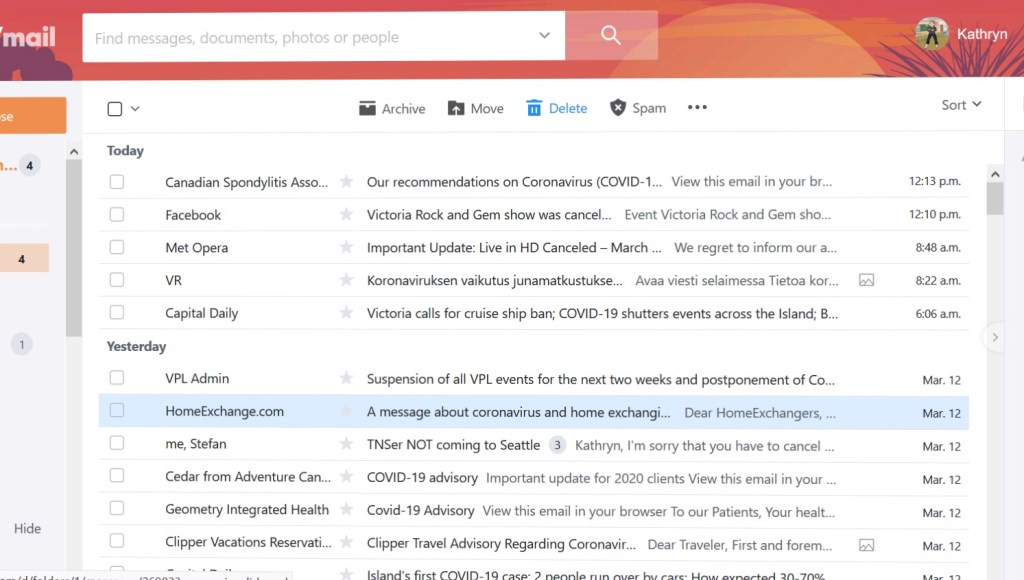Click image attachment icon on VR email
Screen dimensions: 1024x580
866,281
